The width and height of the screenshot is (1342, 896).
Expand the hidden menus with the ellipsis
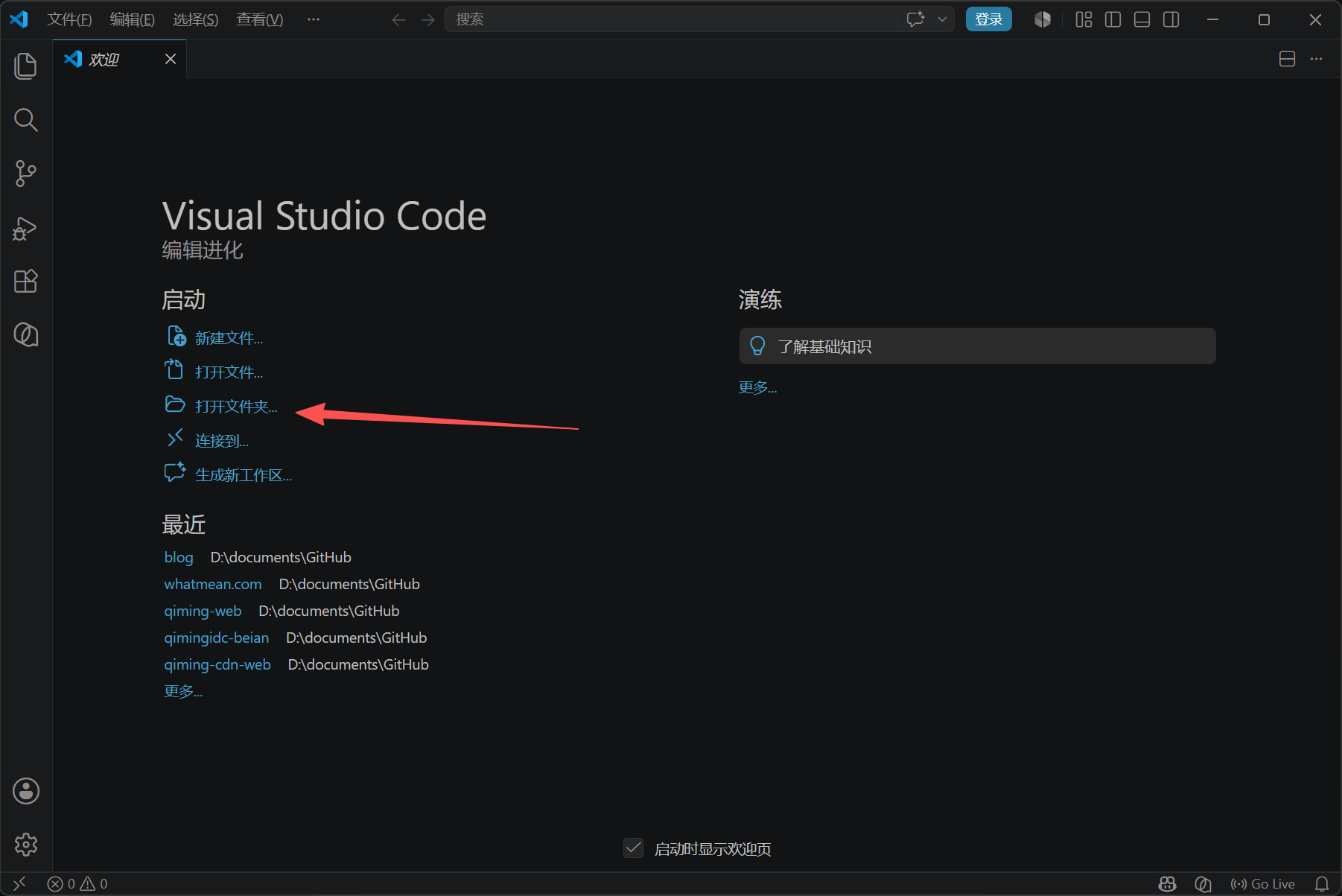314,19
